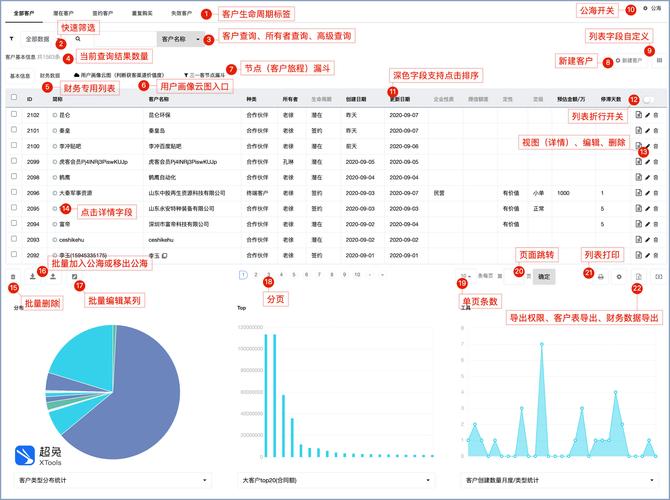This screenshot has height=500, width=670.
Task: Switch to the 财务数据 list tab
Action: tap(50, 76)
